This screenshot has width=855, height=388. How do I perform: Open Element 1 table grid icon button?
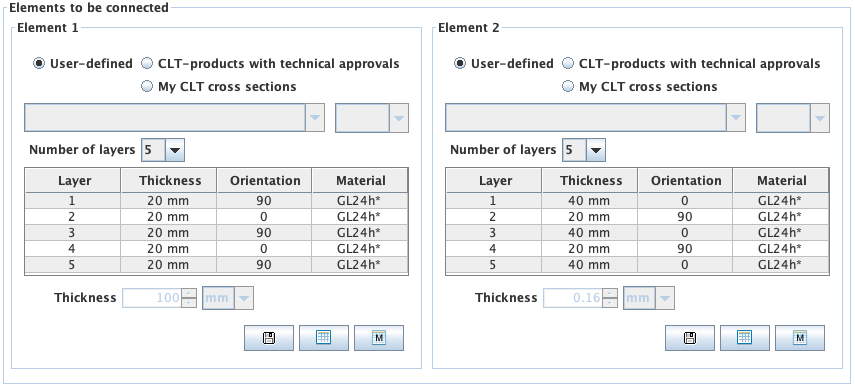[x=324, y=338]
